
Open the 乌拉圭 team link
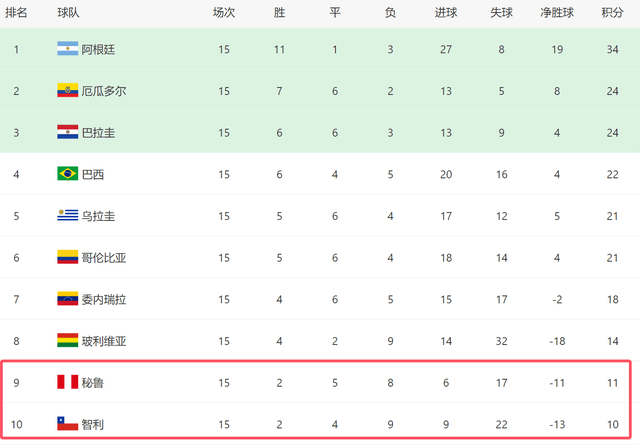[98, 216]
